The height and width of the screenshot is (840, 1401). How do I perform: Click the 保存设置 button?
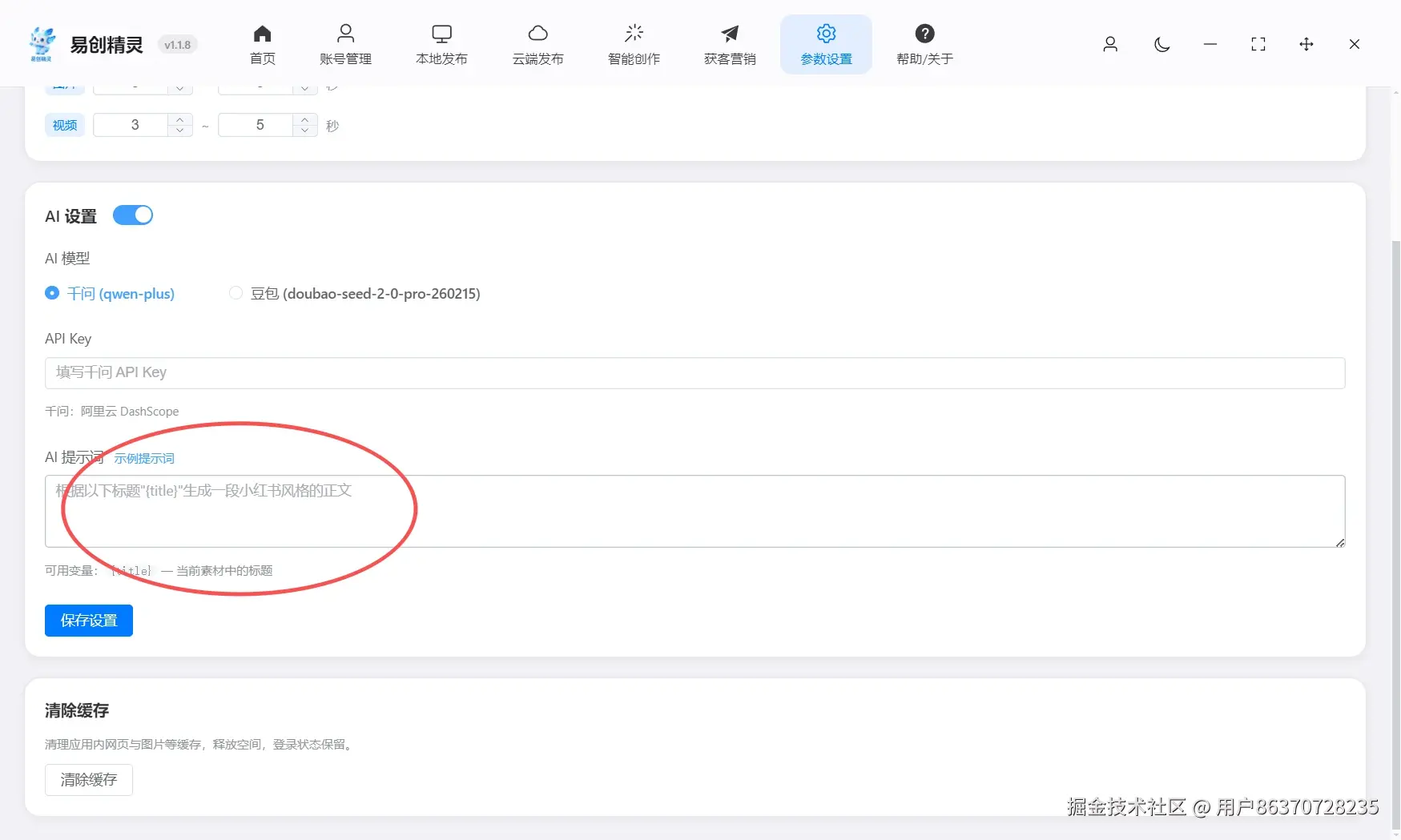point(89,621)
